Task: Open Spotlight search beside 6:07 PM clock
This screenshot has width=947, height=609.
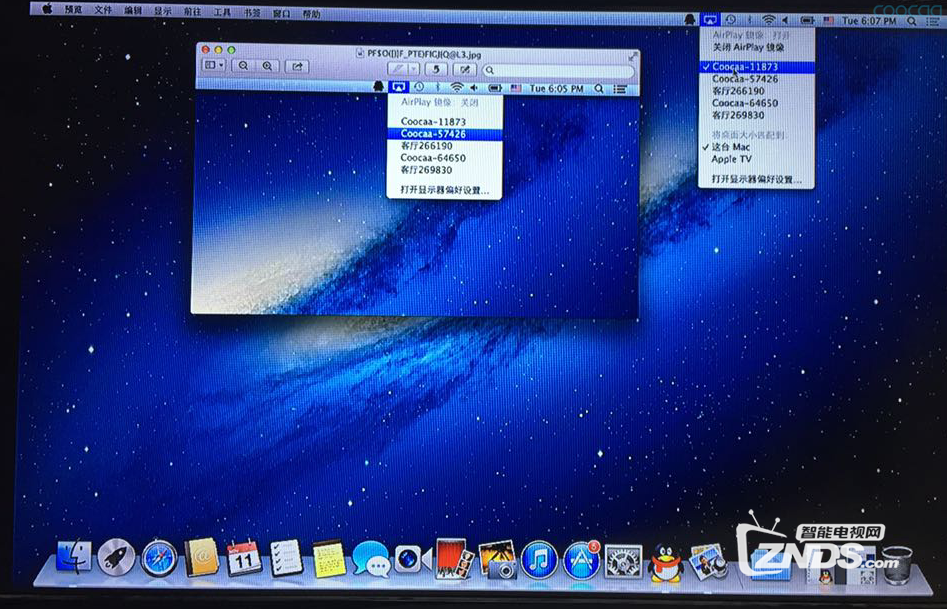Action: tap(911, 22)
